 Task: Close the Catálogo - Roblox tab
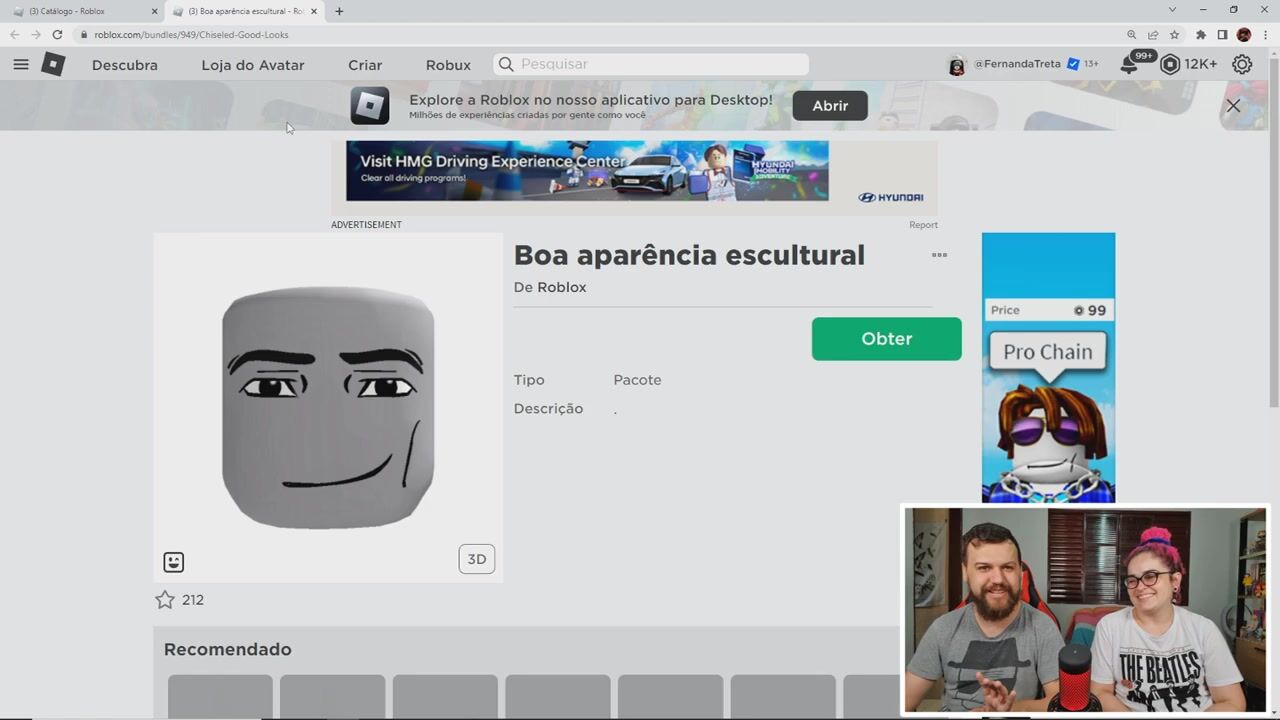click(x=154, y=11)
